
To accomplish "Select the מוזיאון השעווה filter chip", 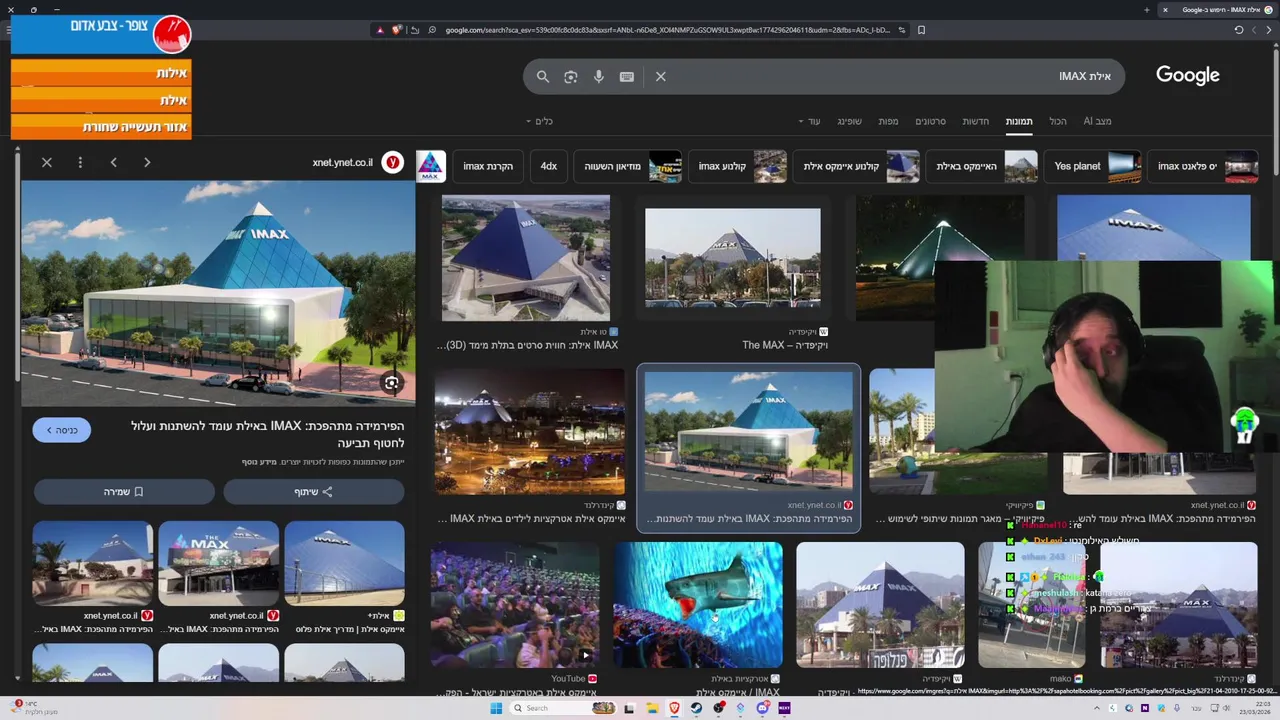I will coord(629,166).
